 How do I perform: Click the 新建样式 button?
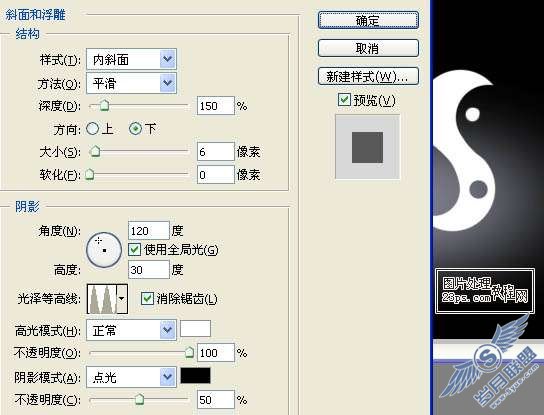(368, 76)
